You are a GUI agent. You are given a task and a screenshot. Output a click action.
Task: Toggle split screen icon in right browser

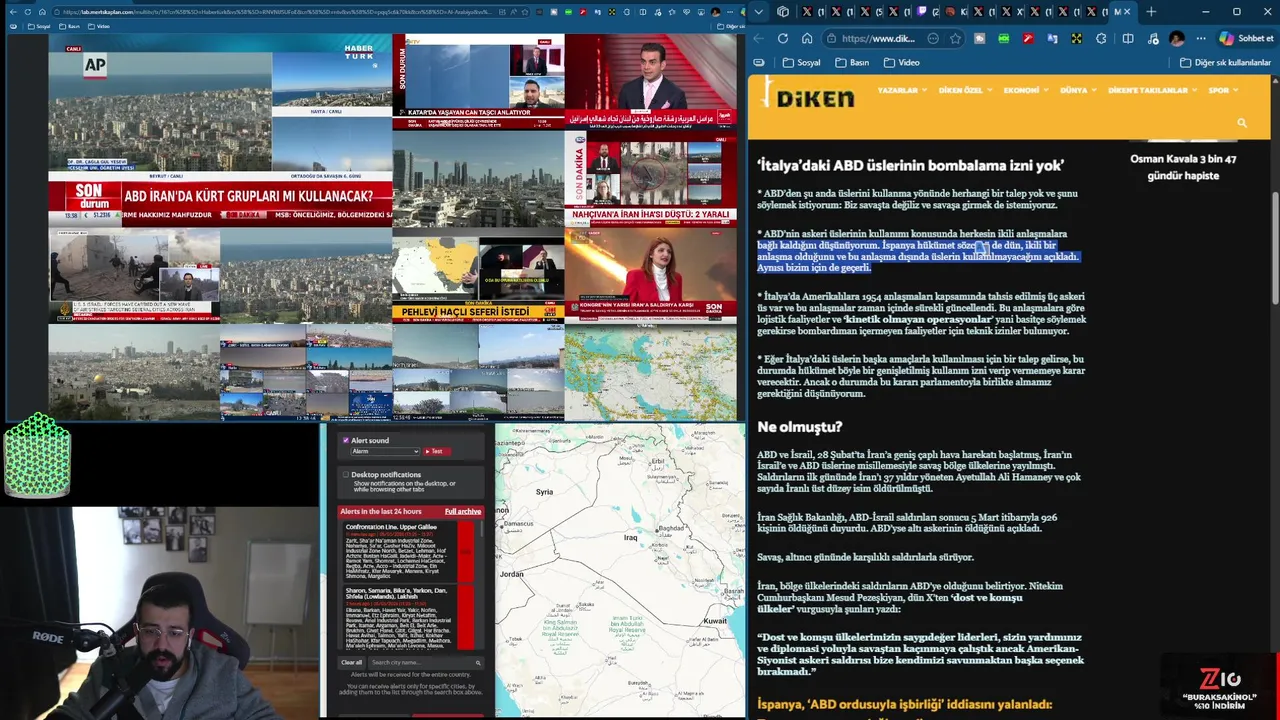pyautogui.click(x=1128, y=38)
